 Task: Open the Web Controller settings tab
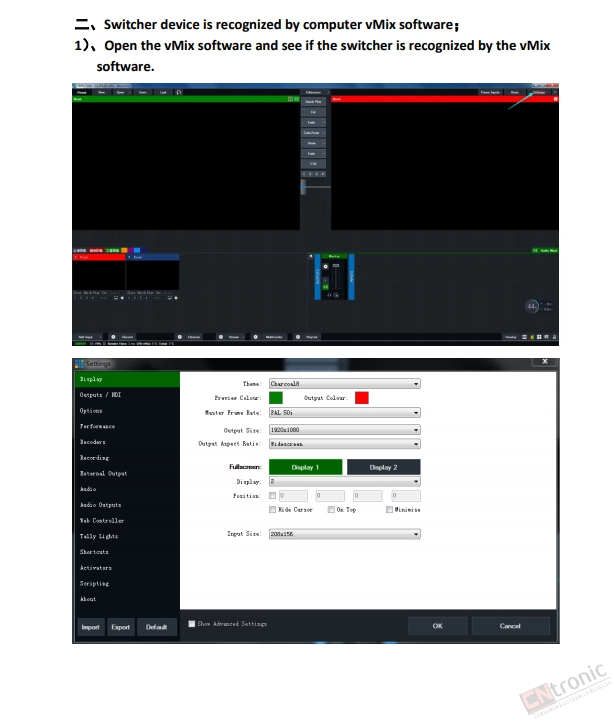tap(127, 521)
